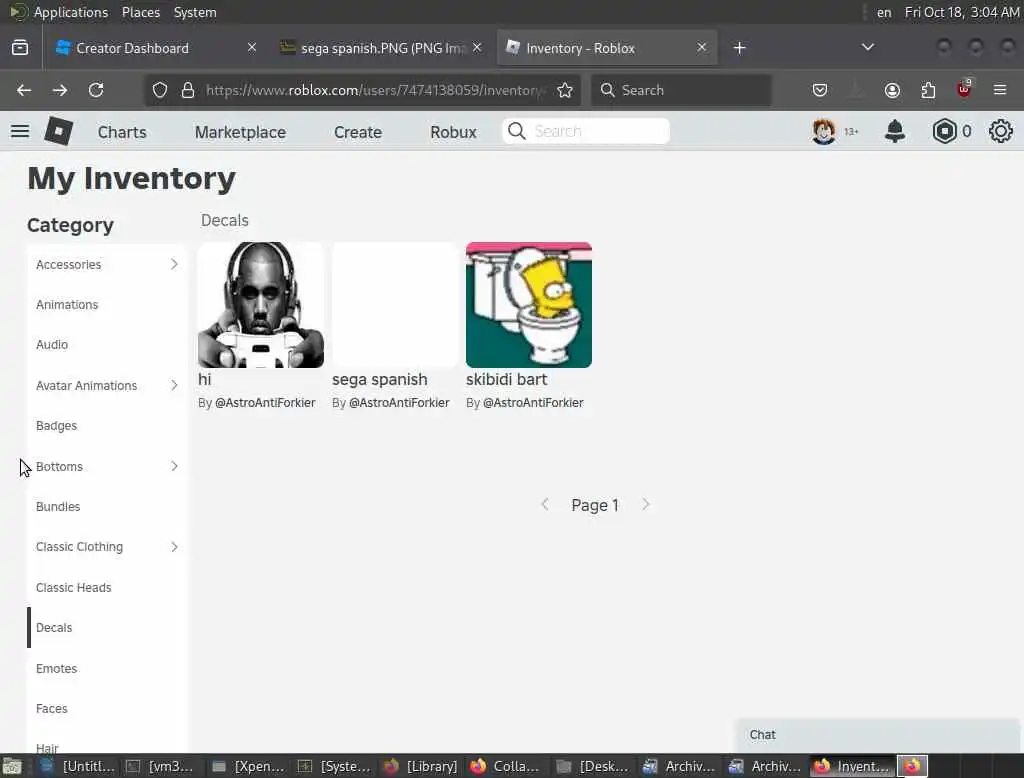Open the Places system menu
The height and width of the screenshot is (778, 1024).
[x=141, y=12]
